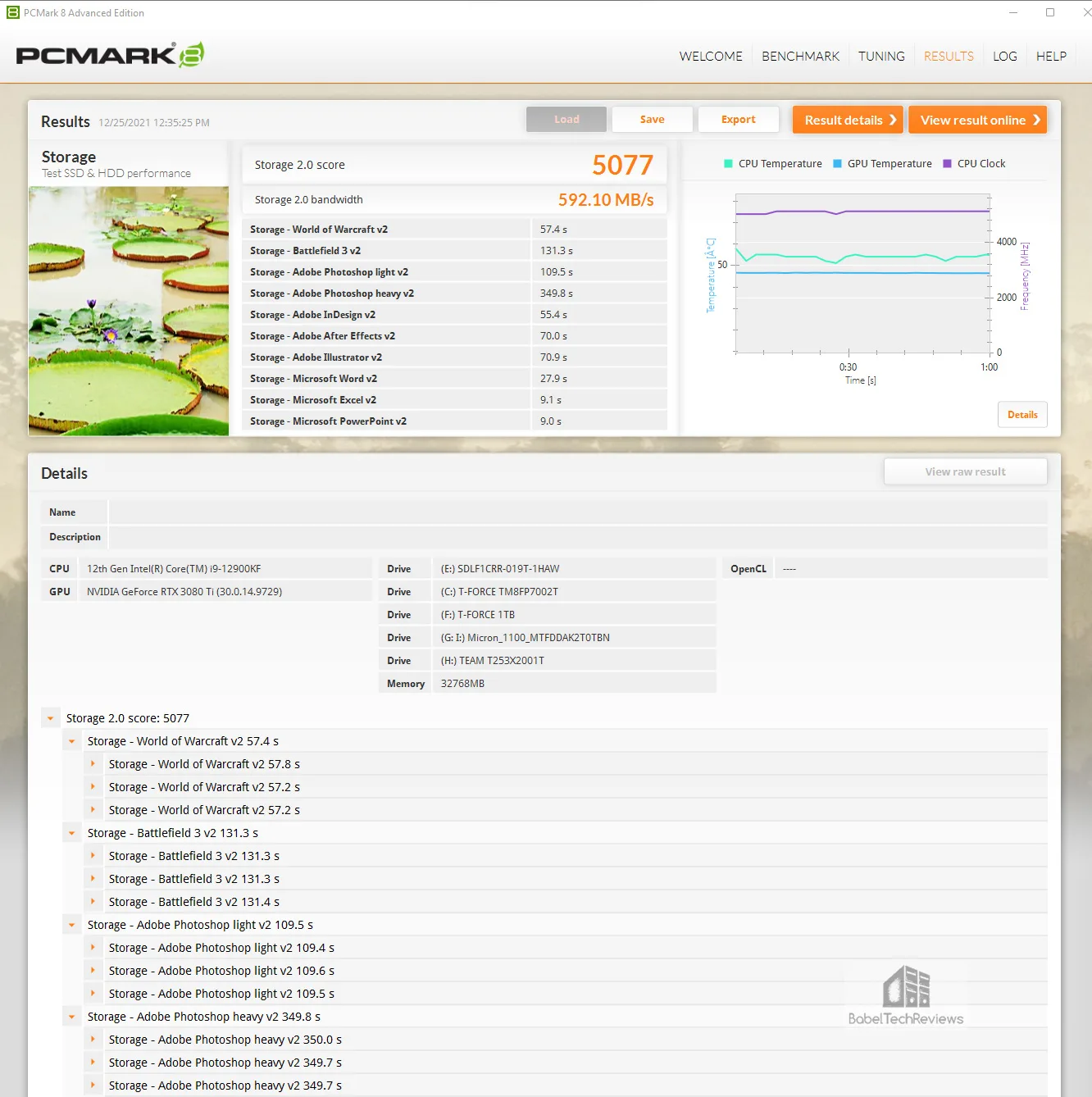Select the Storage - Microsoft Word v2 row
1092x1097 pixels.
pyautogui.click(x=454, y=379)
